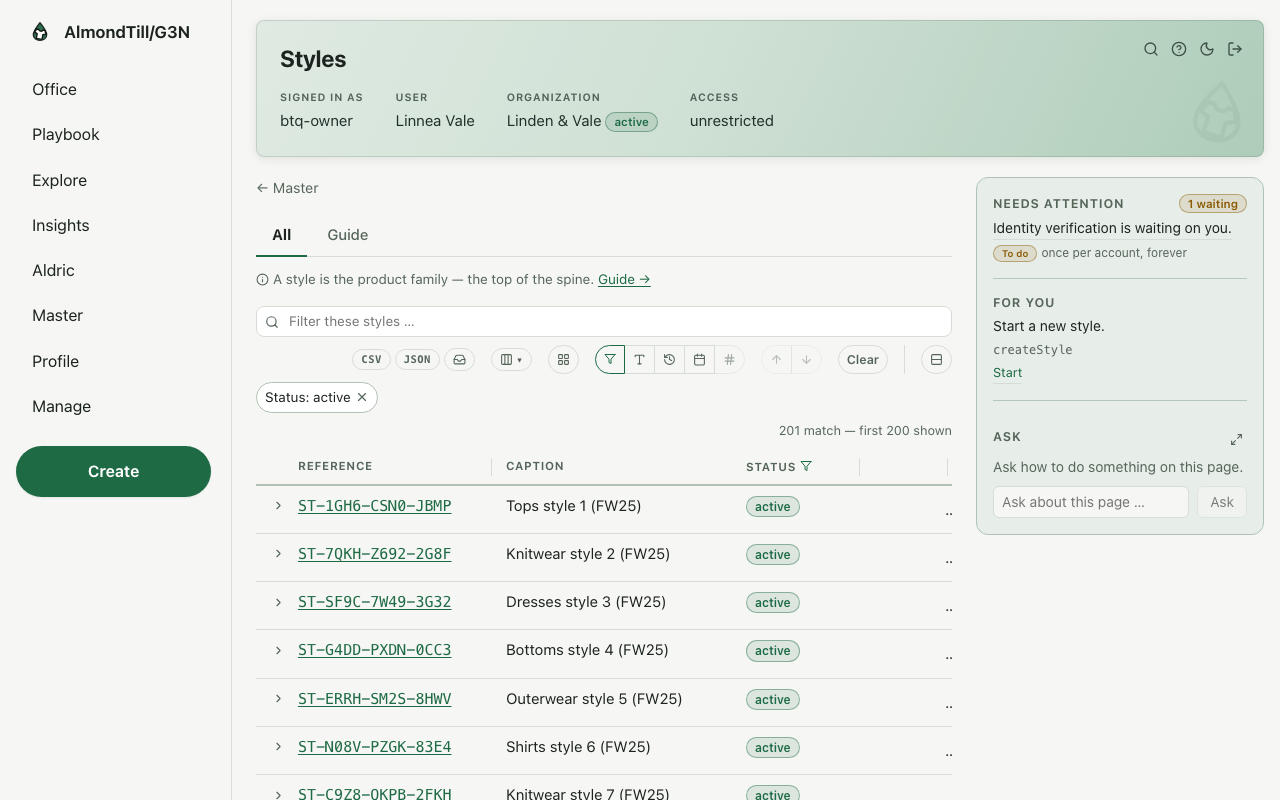
Task: Toggle dark mode with the moon icon
Action: click(1207, 49)
